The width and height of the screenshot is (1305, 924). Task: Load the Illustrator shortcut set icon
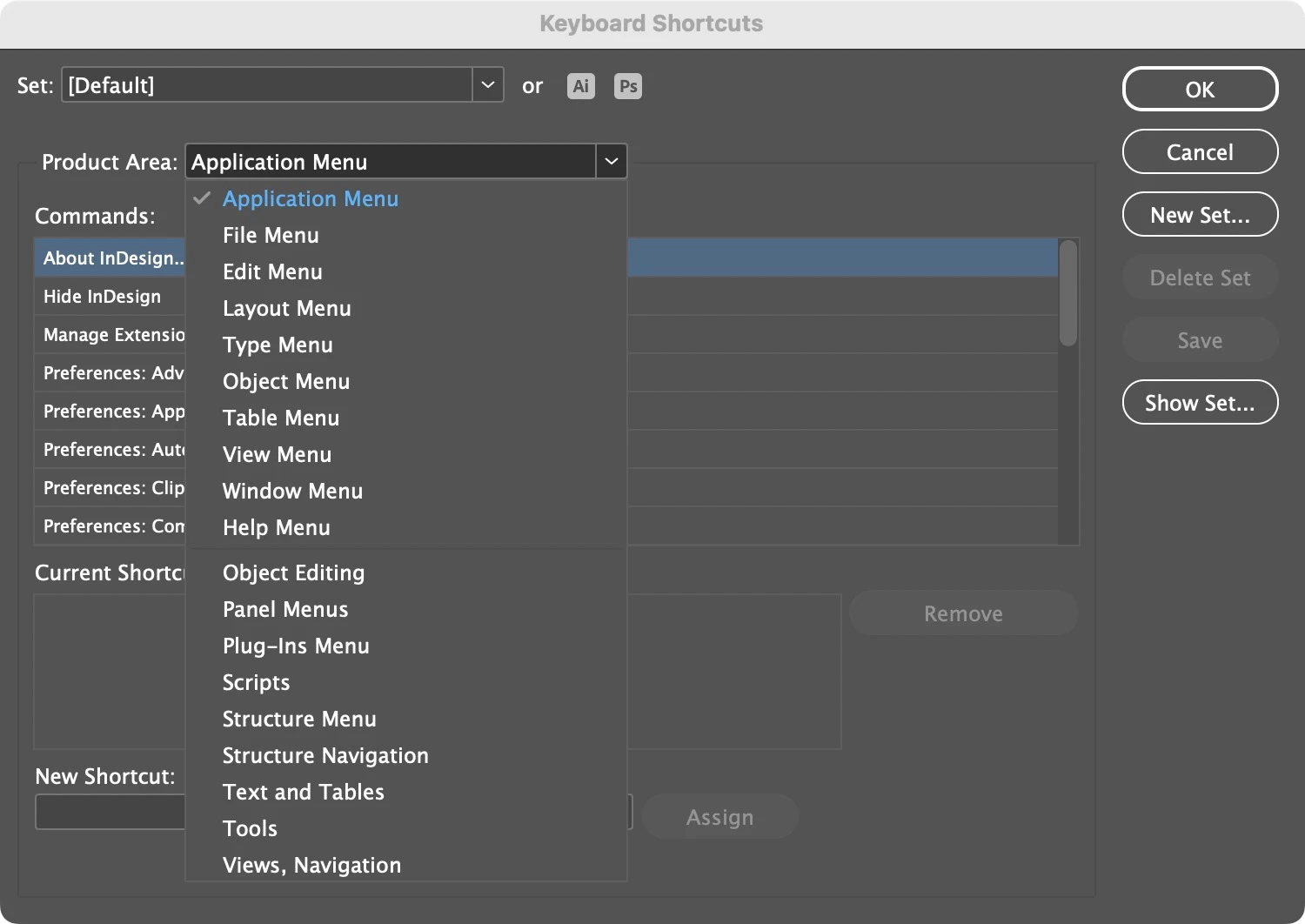pyautogui.click(x=580, y=86)
